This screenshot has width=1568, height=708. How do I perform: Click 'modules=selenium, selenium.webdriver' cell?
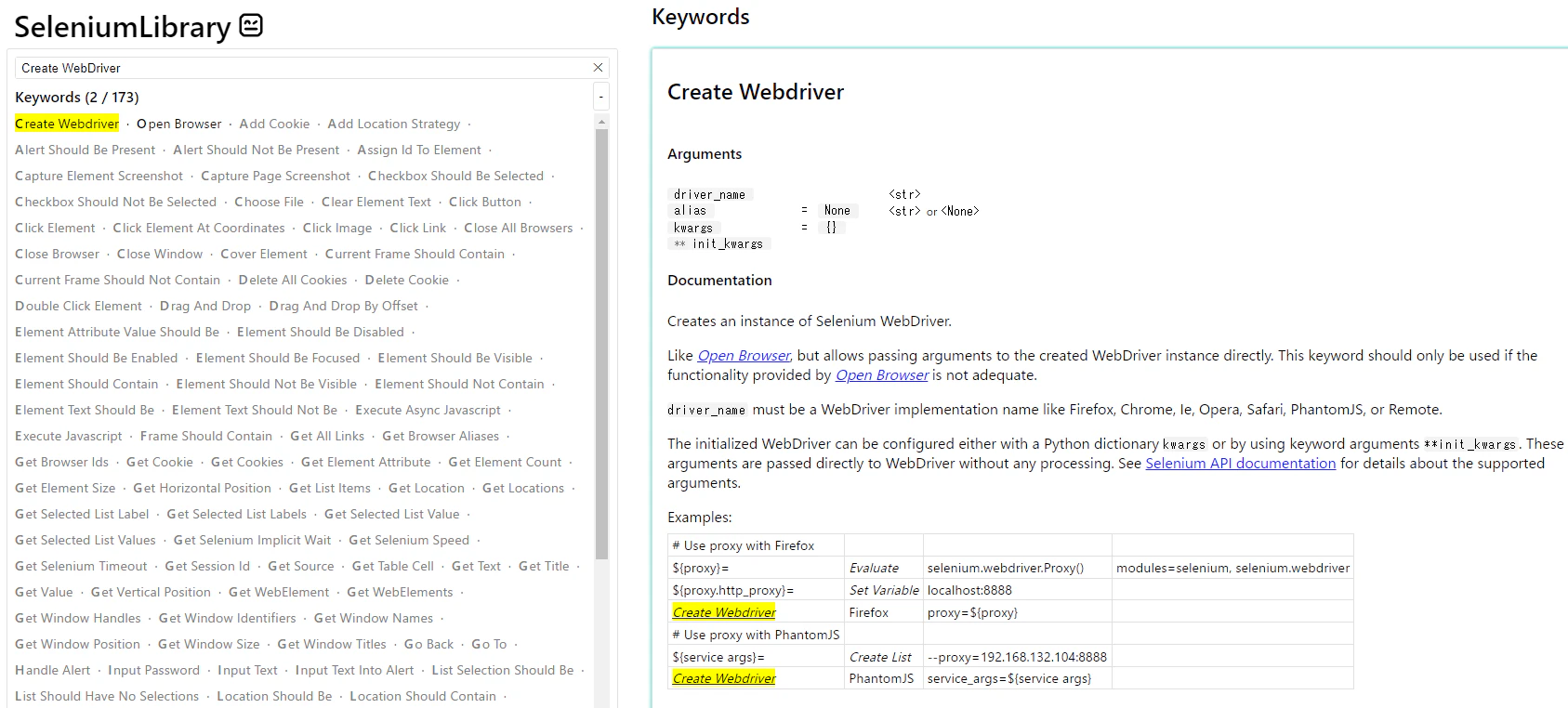click(1232, 568)
